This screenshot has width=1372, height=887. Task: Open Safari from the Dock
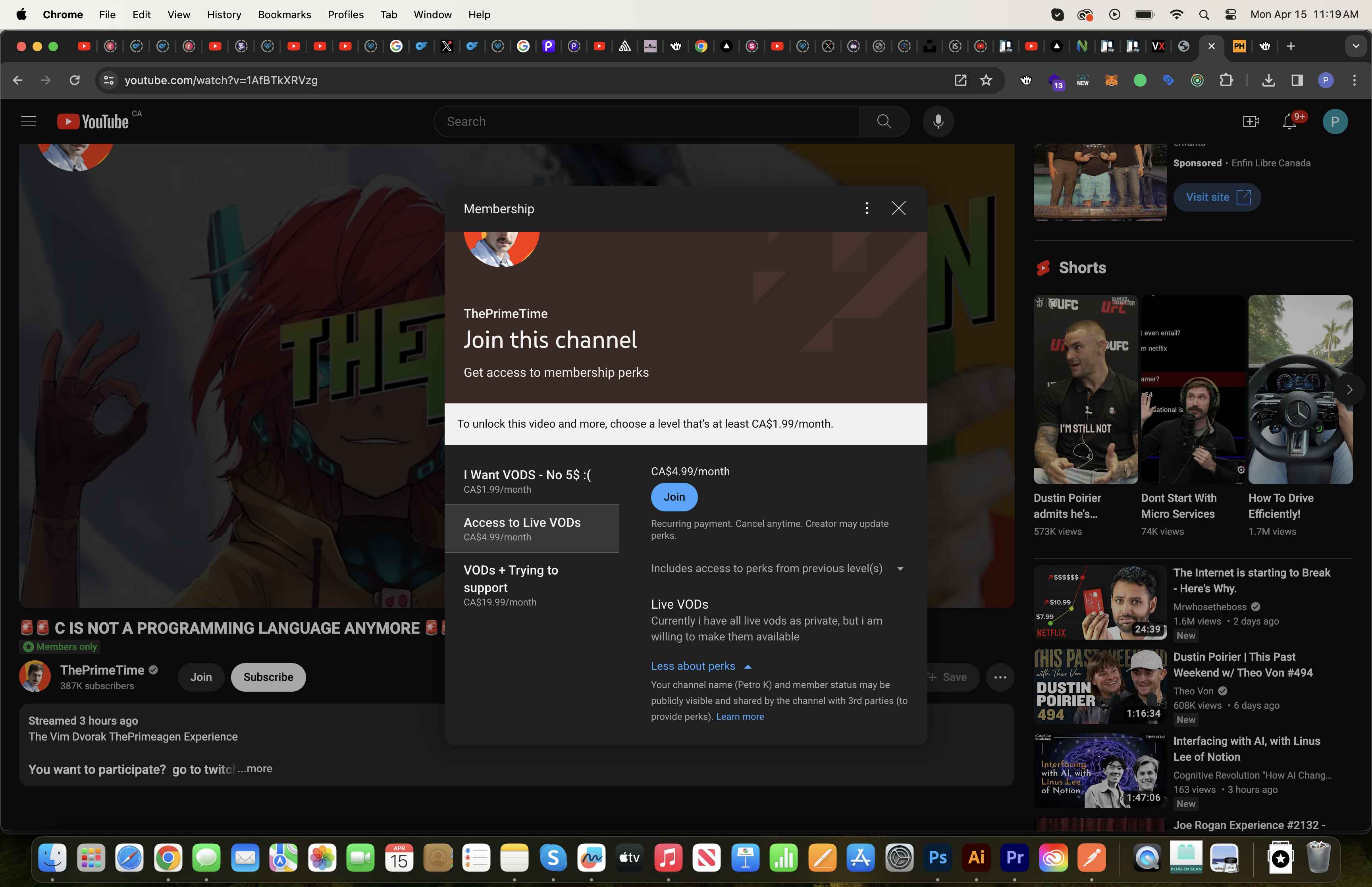tap(129, 858)
